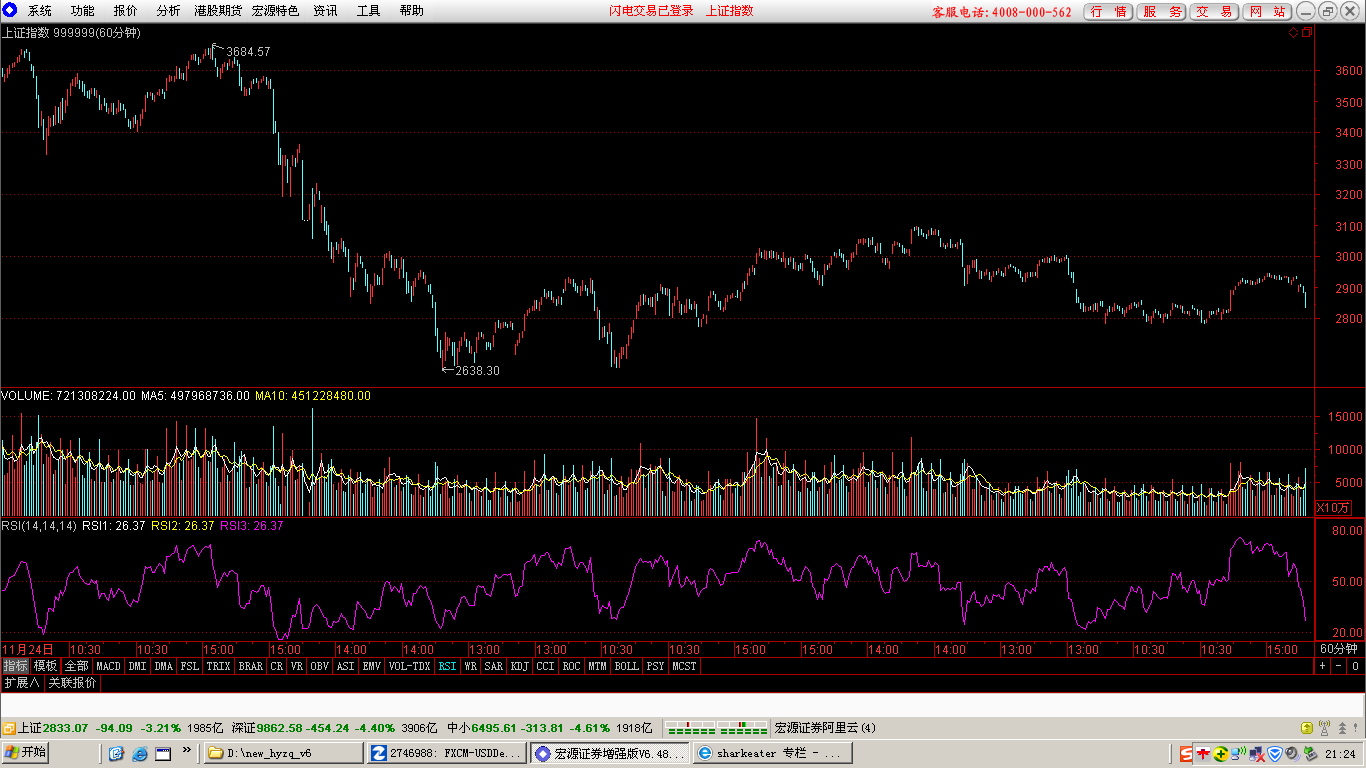This screenshot has width=1366, height=768.
Task: Open the 系统 menu
Action: (x=40, y=11)
